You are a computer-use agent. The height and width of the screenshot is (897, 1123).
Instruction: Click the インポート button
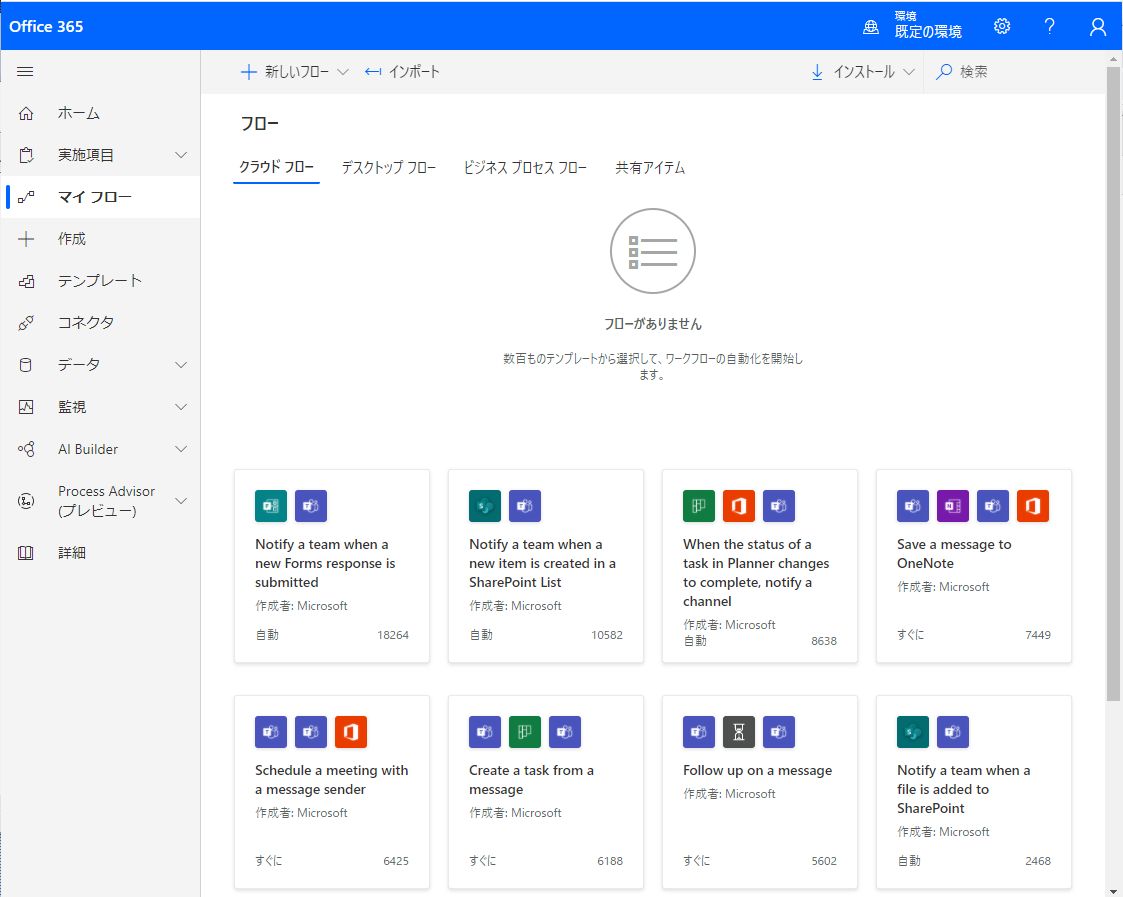click(x=403, y=72)
